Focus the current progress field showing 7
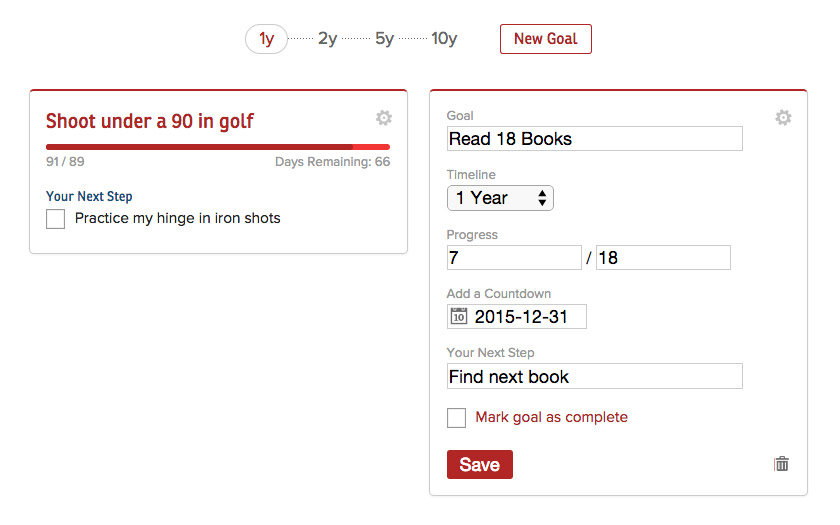Viewport: 840px width, 525px height. click(514, 258)
